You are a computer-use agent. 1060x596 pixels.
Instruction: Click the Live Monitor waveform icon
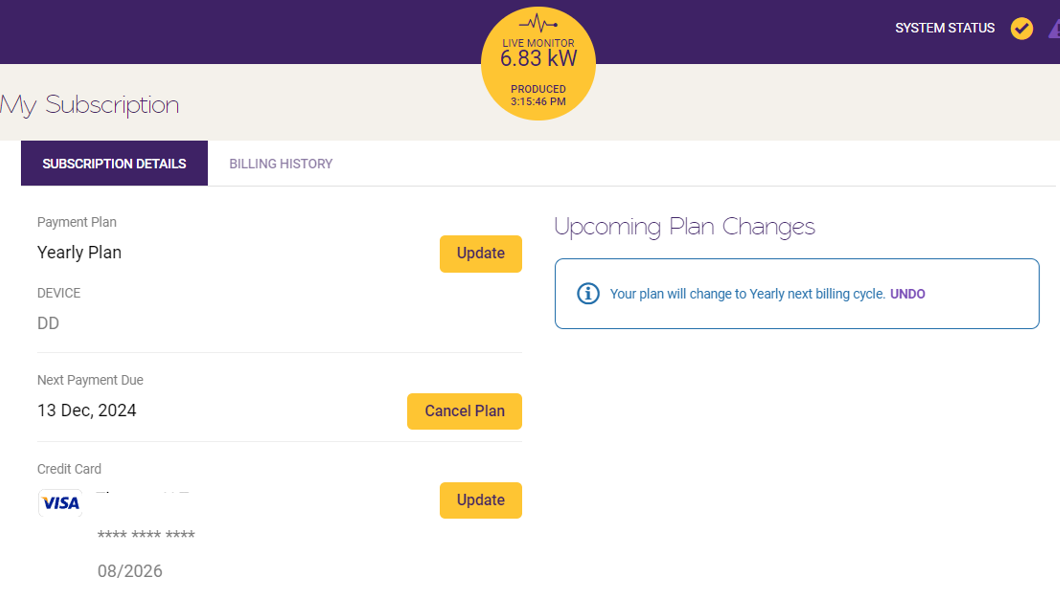click(x=538, y=22)
